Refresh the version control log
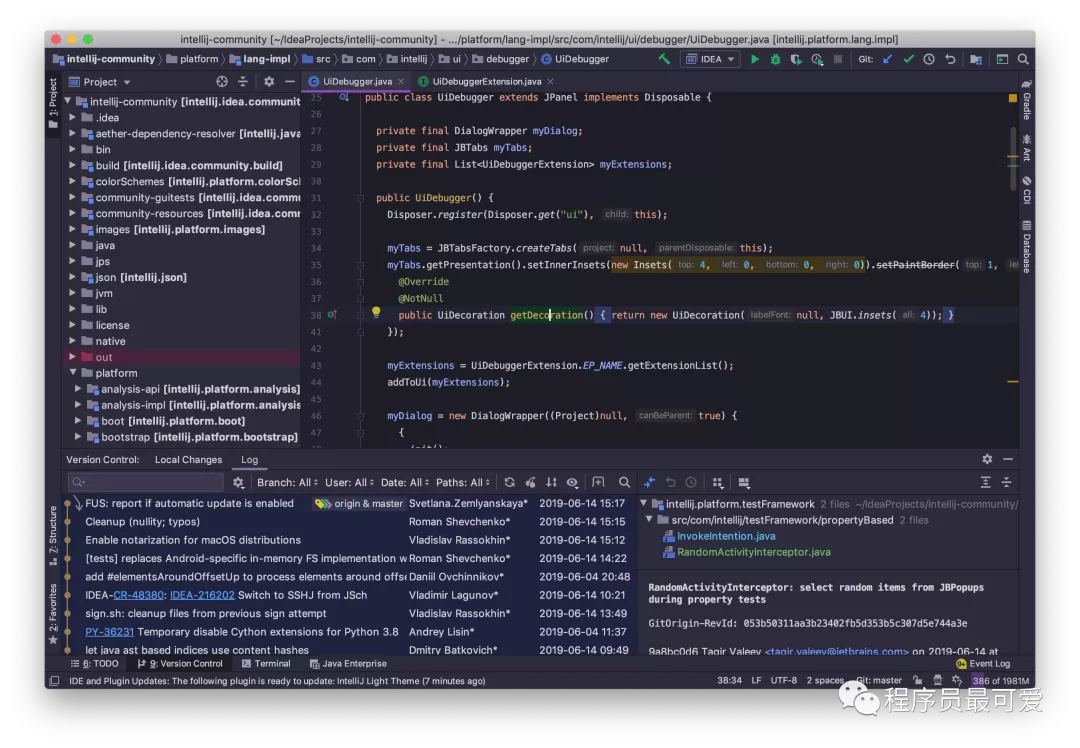The image size is (1080, 748). (510, 483)
